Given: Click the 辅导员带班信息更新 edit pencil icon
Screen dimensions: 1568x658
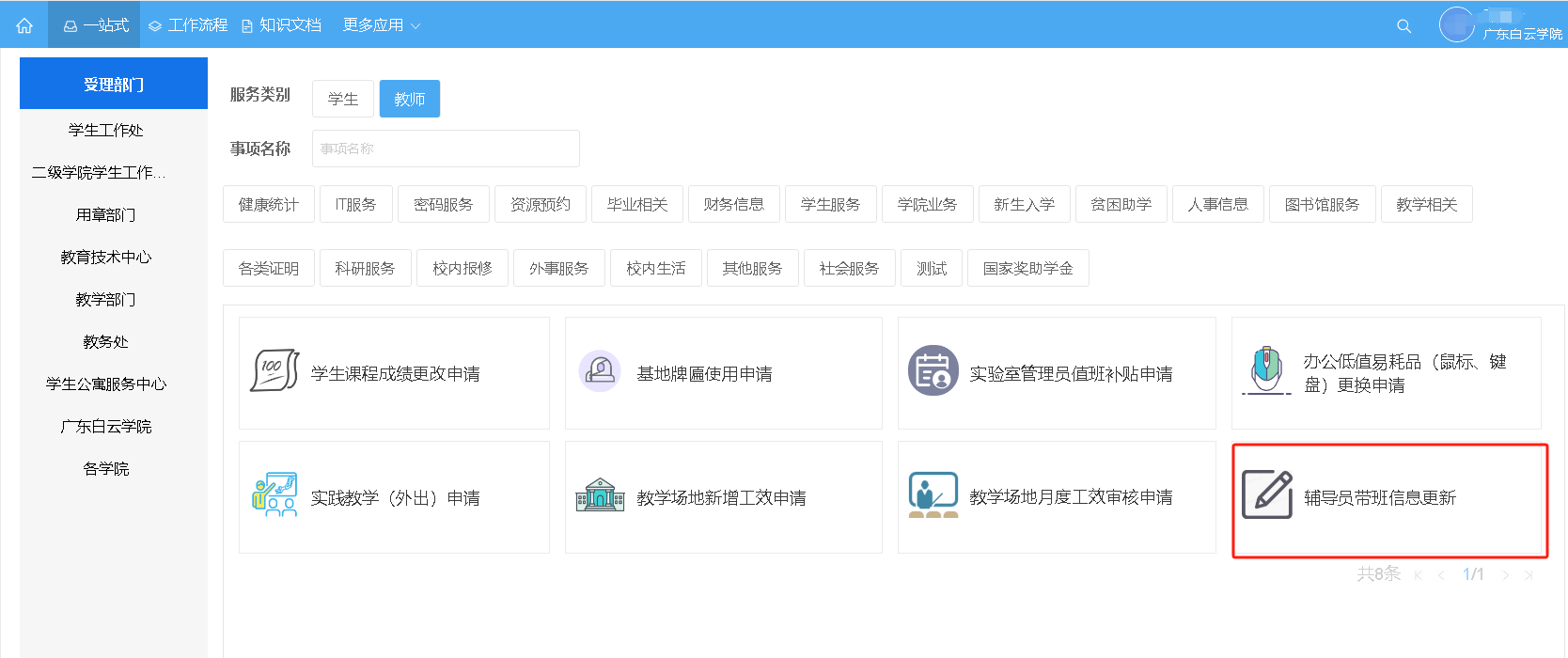Looking at the screenshot, I should (1267, 494).
